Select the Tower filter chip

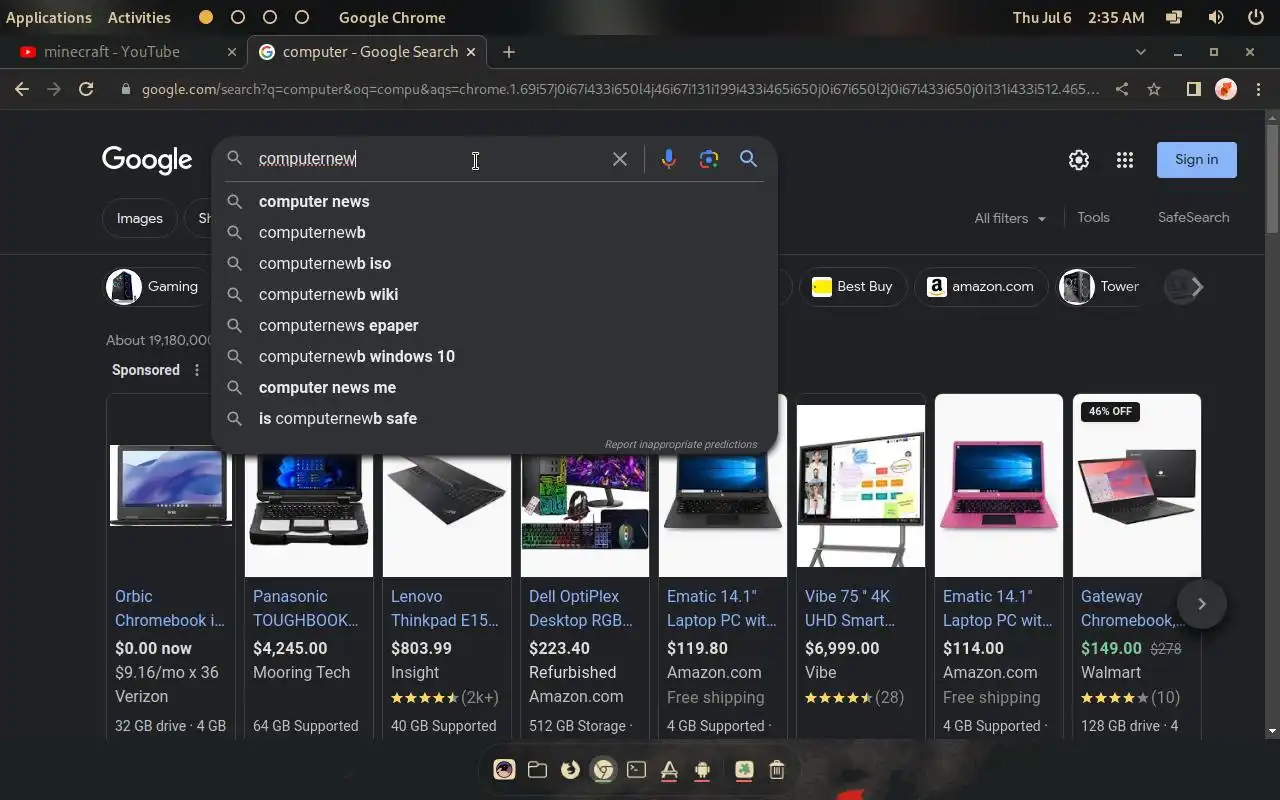1104,286
